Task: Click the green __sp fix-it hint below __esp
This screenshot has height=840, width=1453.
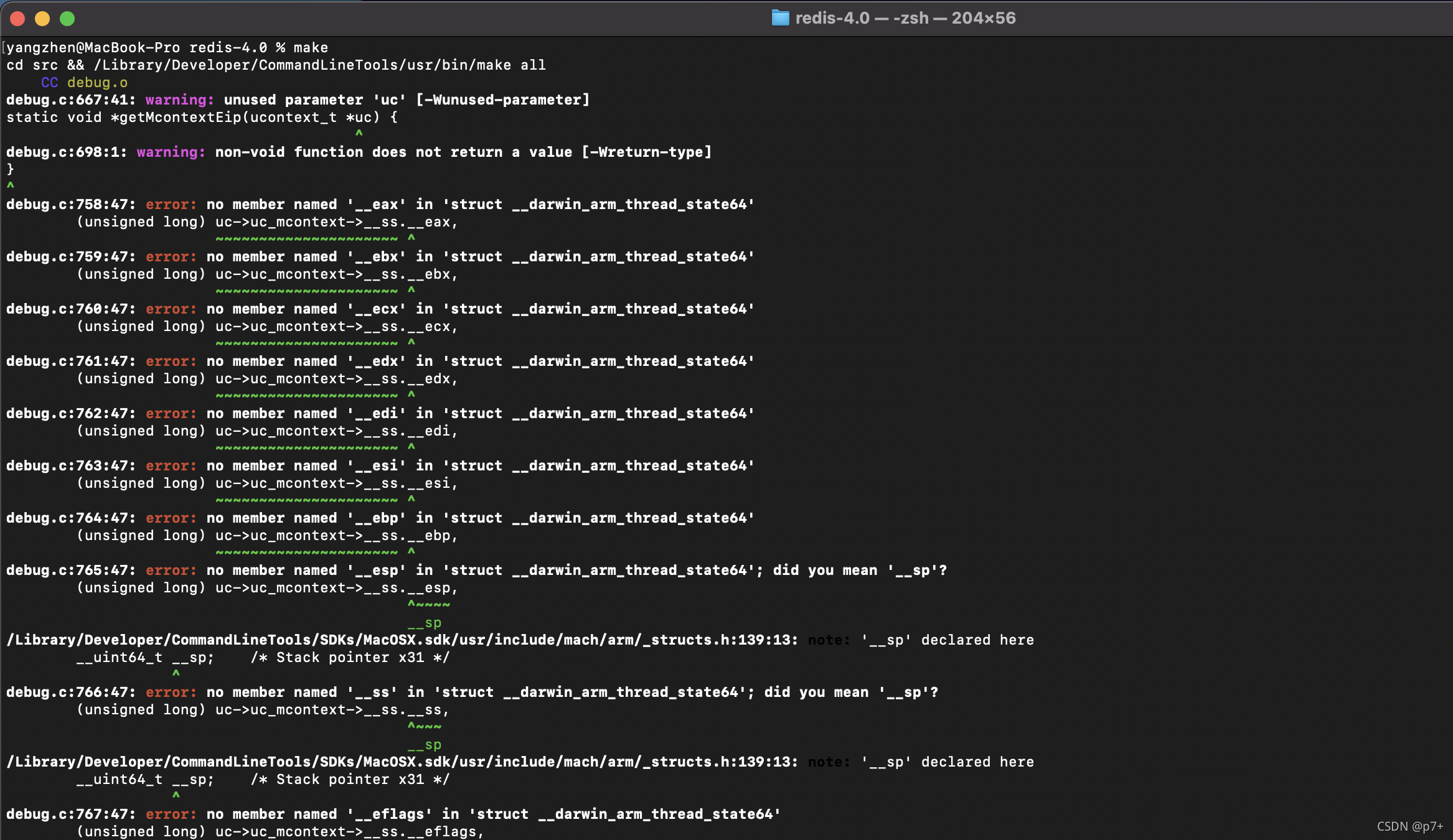Action: (425, 623)
